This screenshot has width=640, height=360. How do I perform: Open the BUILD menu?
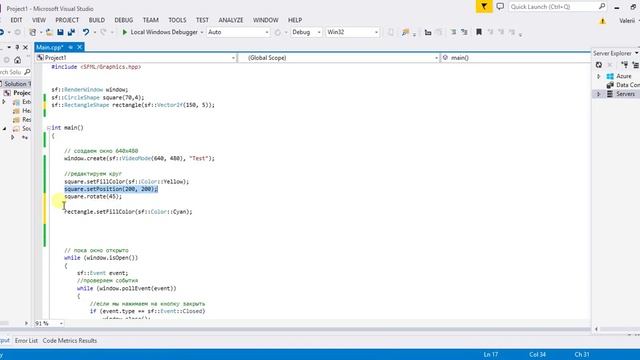click(97, 20)
